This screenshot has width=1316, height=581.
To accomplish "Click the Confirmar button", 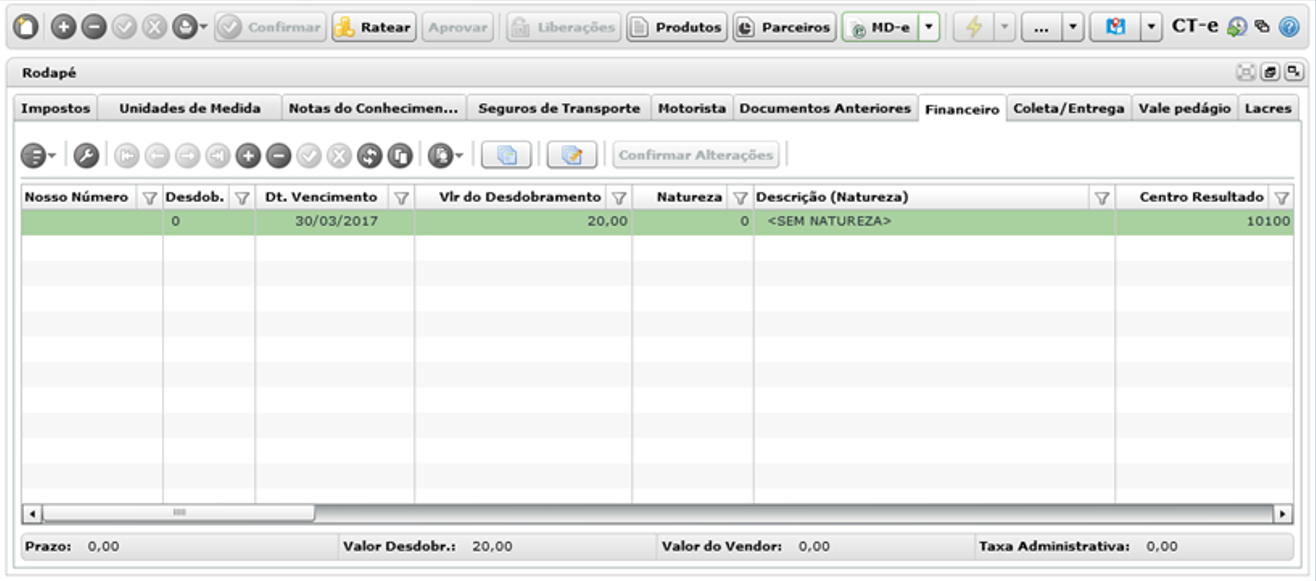I will click(270, 28).
